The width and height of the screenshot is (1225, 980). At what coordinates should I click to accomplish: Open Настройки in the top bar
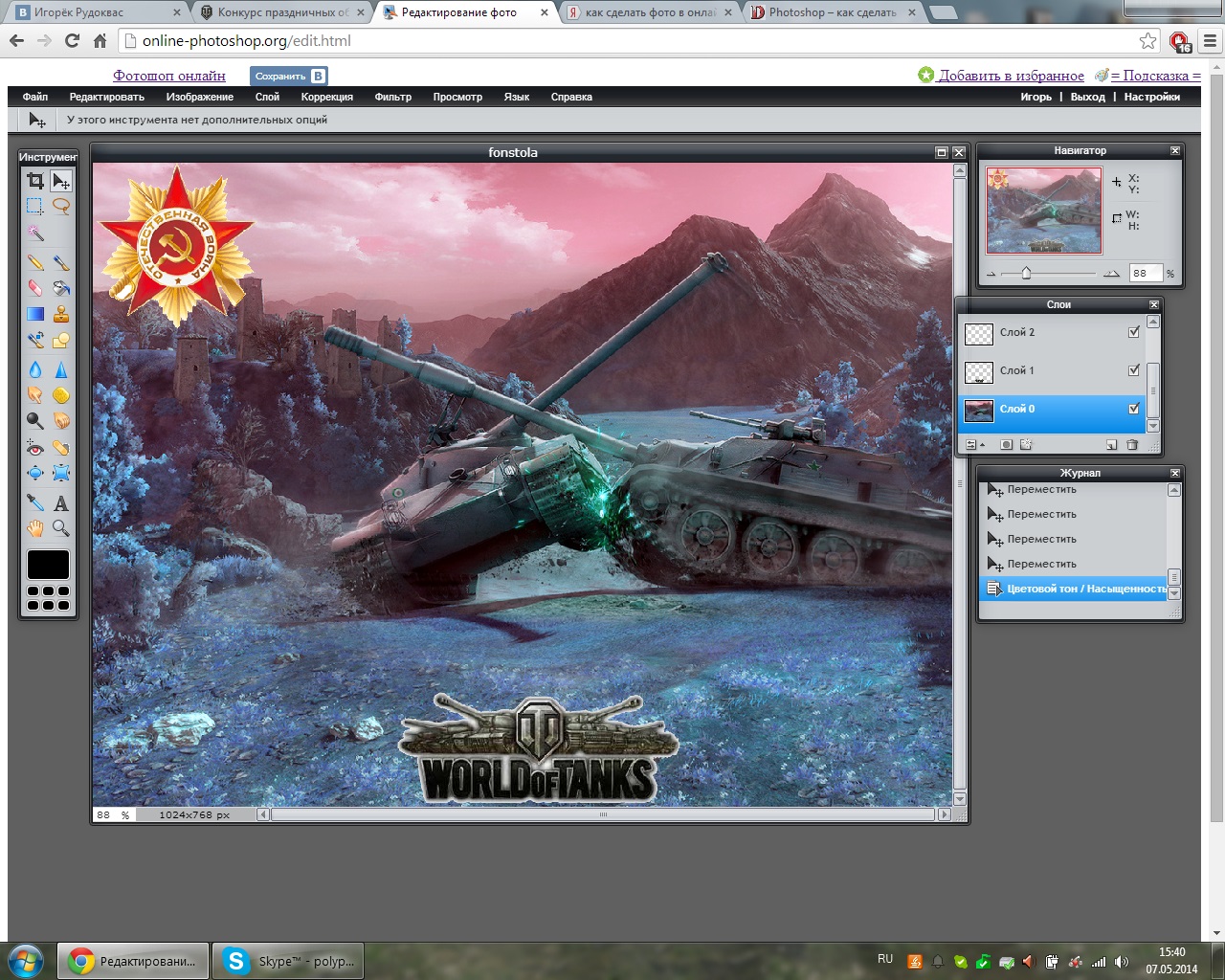point(1152,97)
